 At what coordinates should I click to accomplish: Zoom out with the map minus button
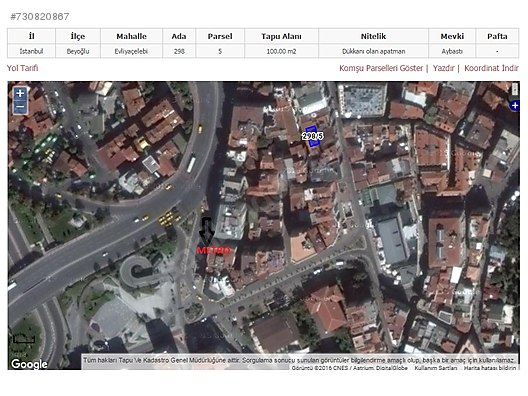pos(20,107)
